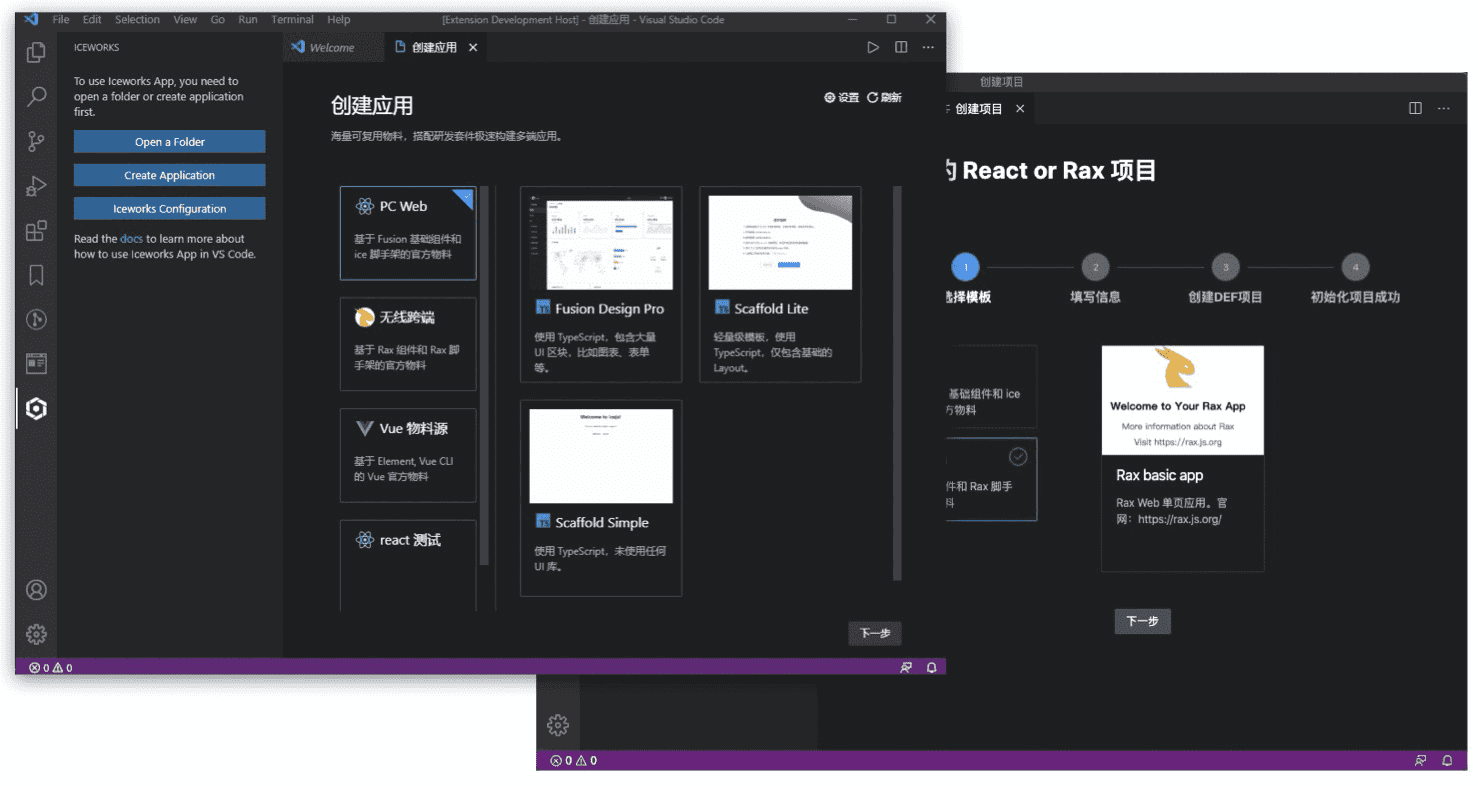Select the checked Rax source card in back window
The image size is (1478, 786).
(990, 479)
